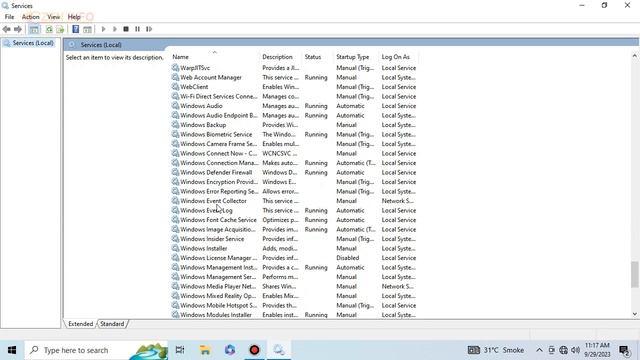Click the Forward arrow in the toolbar
The width and height of the screenshot is (640, 360).
click(x=18, y=29)
